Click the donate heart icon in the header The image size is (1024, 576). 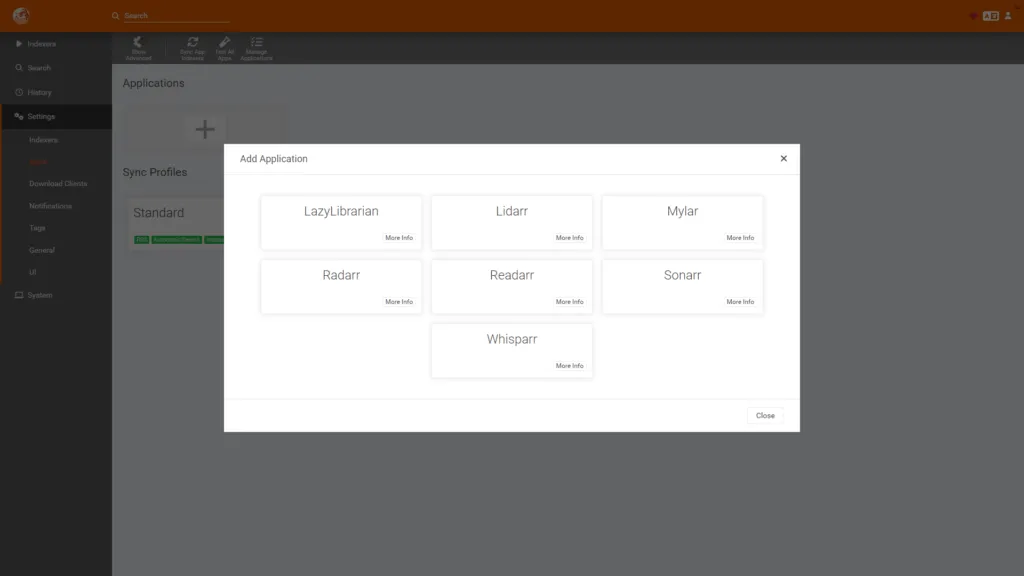973,16
